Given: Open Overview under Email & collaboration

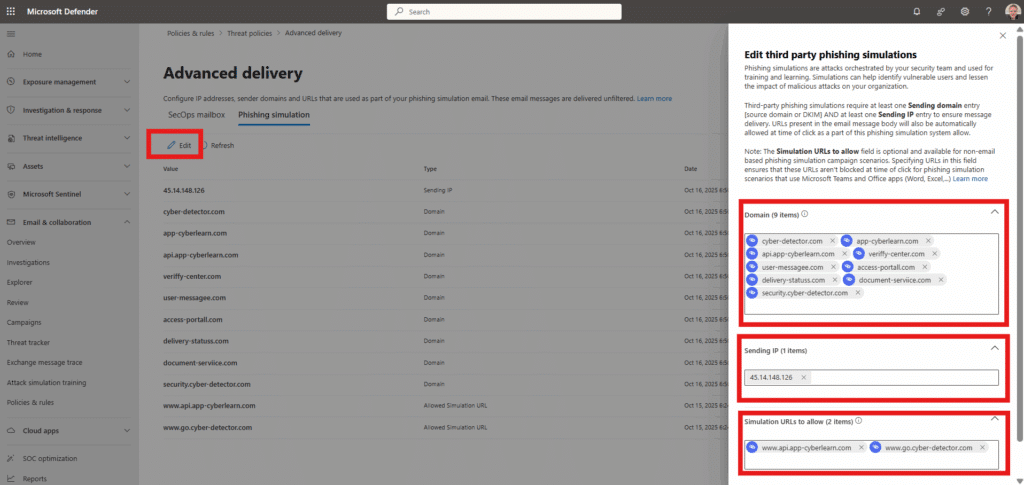Looking at the screenshot, I should click(20, 242).
